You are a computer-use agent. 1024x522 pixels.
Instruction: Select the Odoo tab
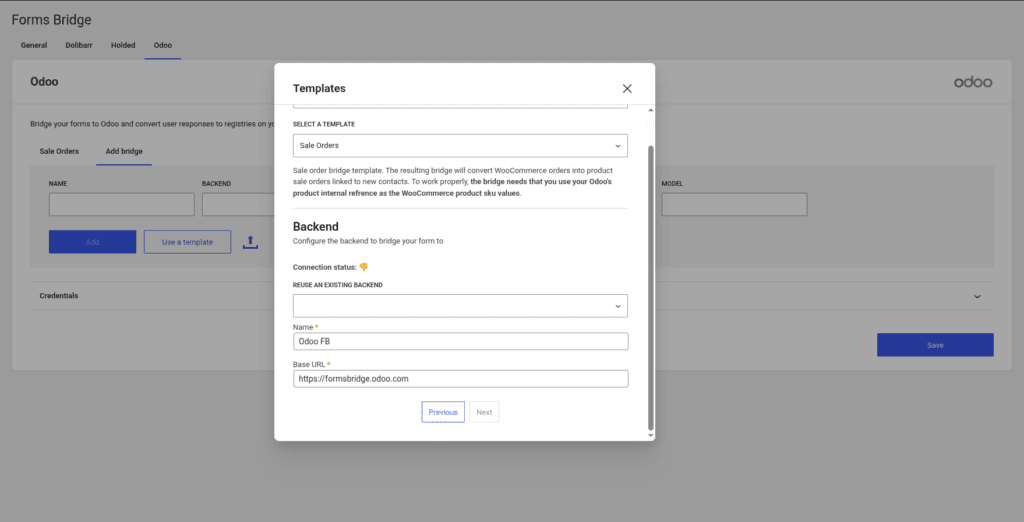point(163,46)
